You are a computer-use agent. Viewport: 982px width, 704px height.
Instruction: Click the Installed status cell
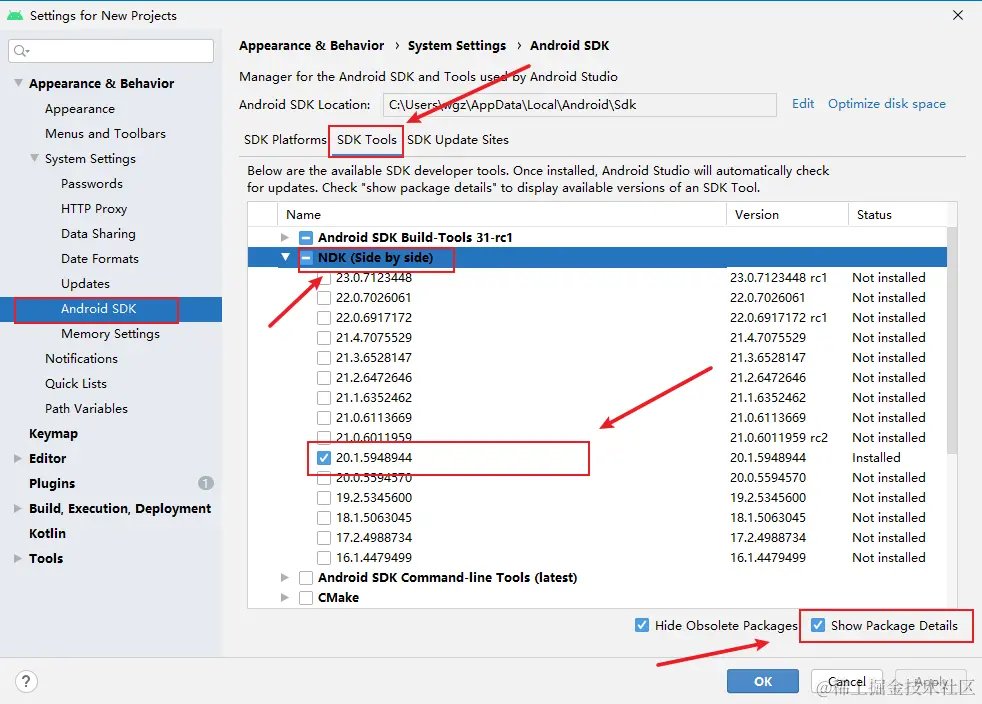tap(876, 458)
